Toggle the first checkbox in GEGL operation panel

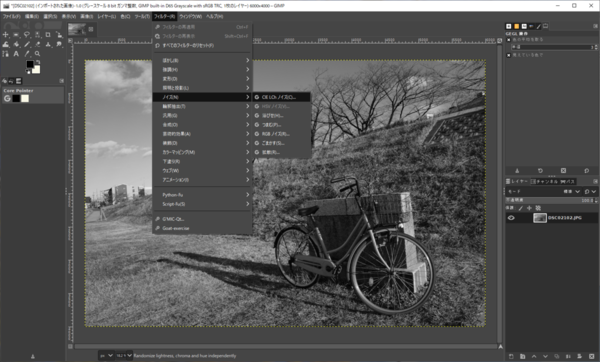point(509,40)
